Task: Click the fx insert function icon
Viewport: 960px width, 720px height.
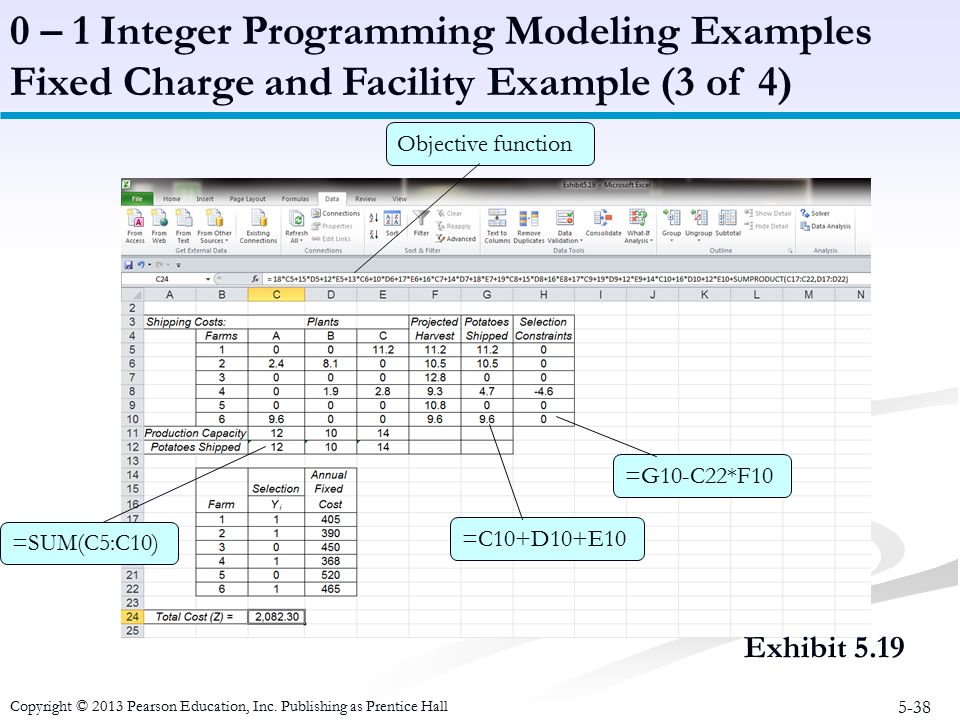Action: tap(255, 279)
